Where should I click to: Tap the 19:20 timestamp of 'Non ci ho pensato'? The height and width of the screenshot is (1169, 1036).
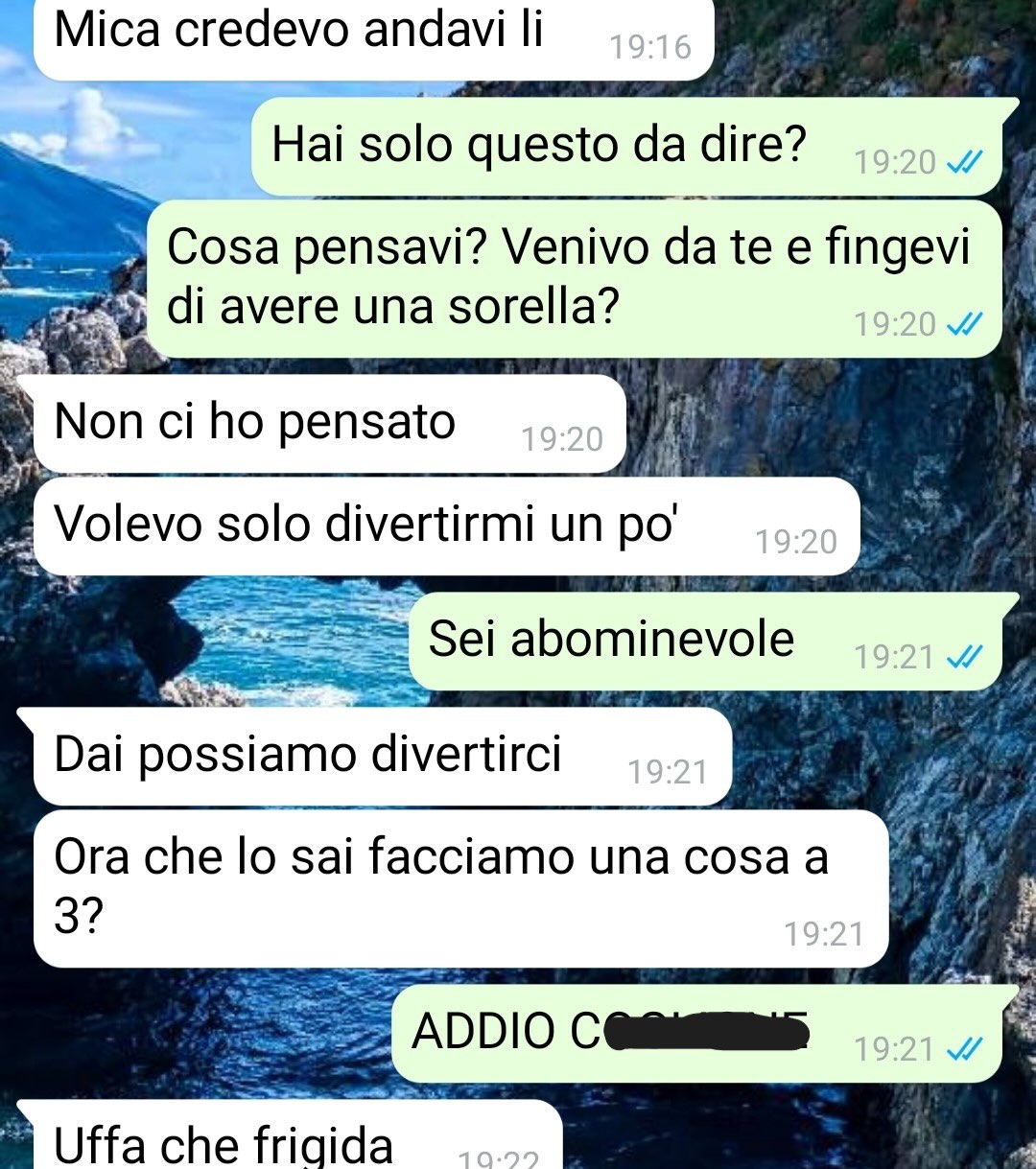562,439
